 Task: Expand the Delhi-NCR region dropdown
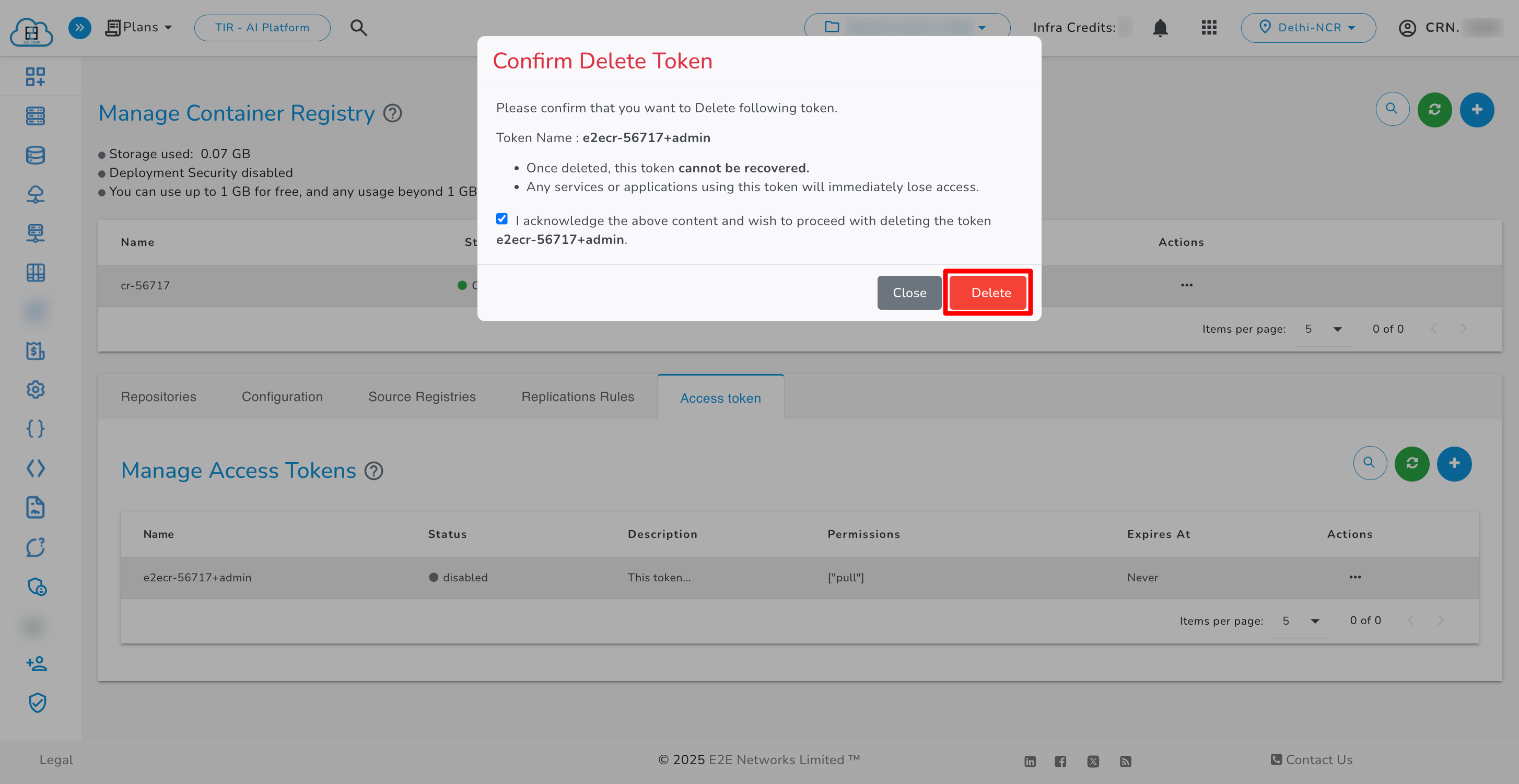1308,28
